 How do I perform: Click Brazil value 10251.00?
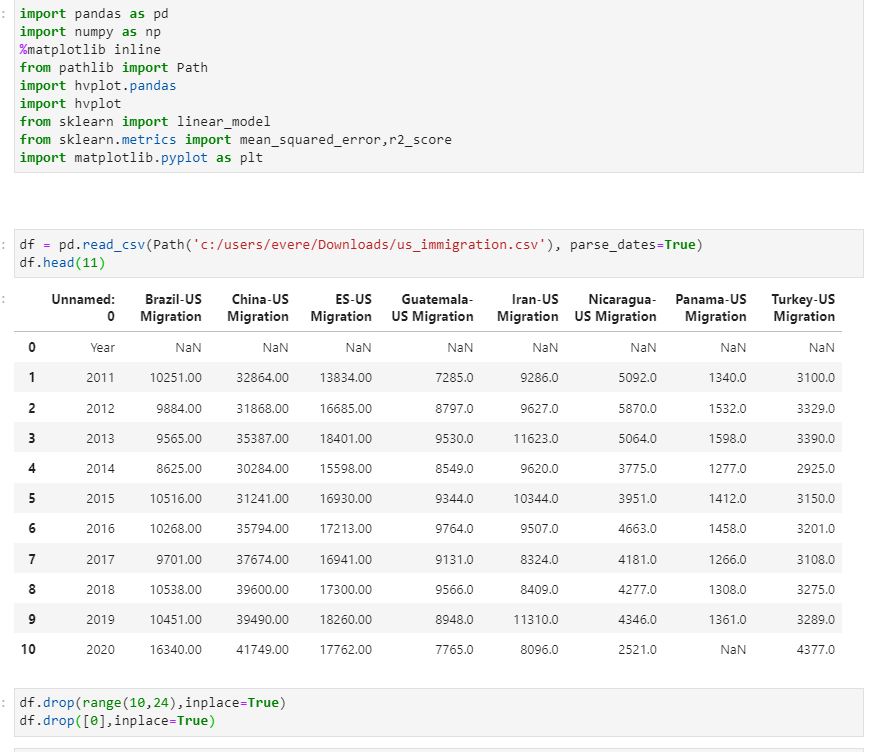(x=176, y=377)
